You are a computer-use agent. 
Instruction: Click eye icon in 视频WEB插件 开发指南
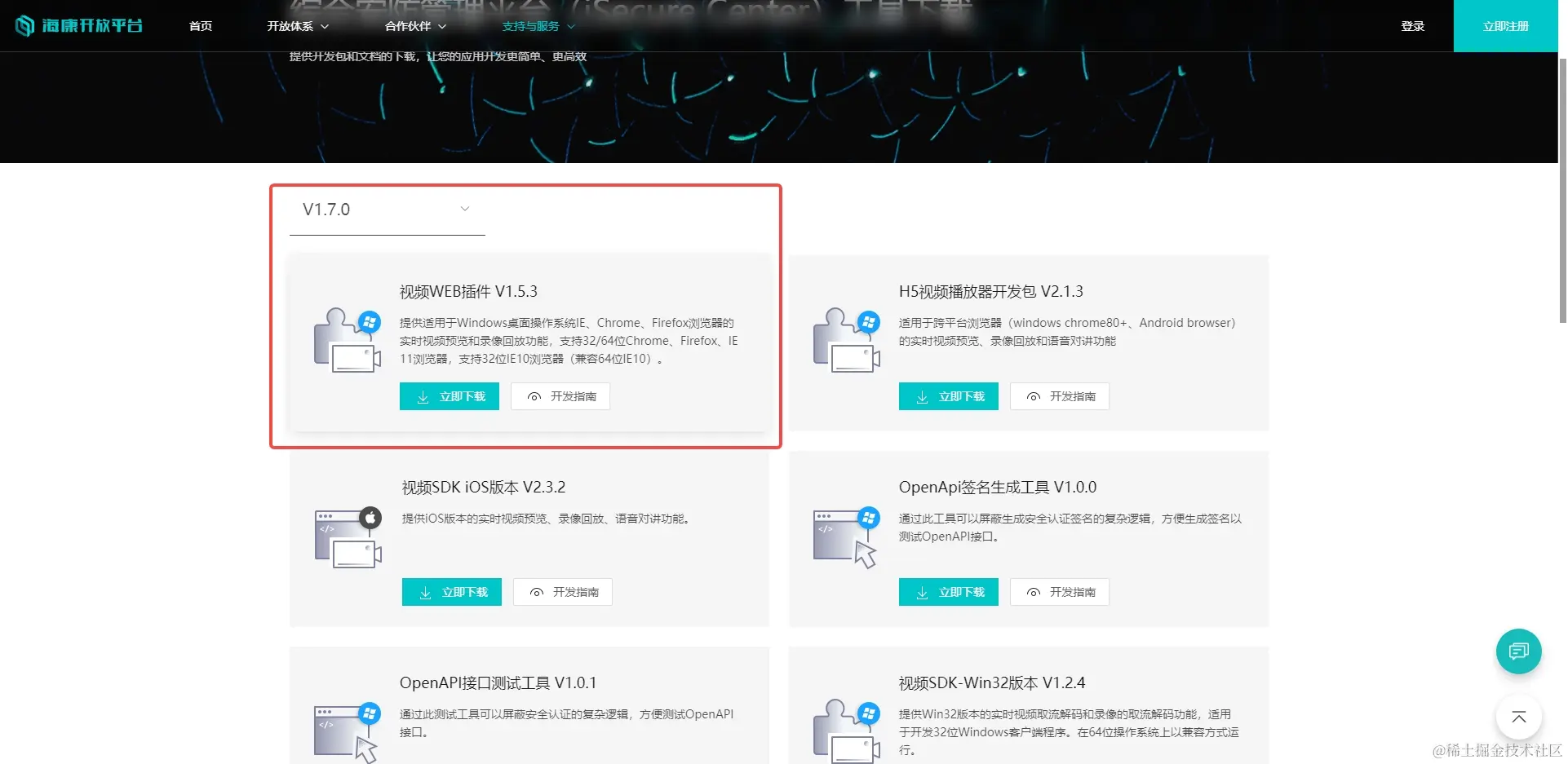(x=534, y=397)
